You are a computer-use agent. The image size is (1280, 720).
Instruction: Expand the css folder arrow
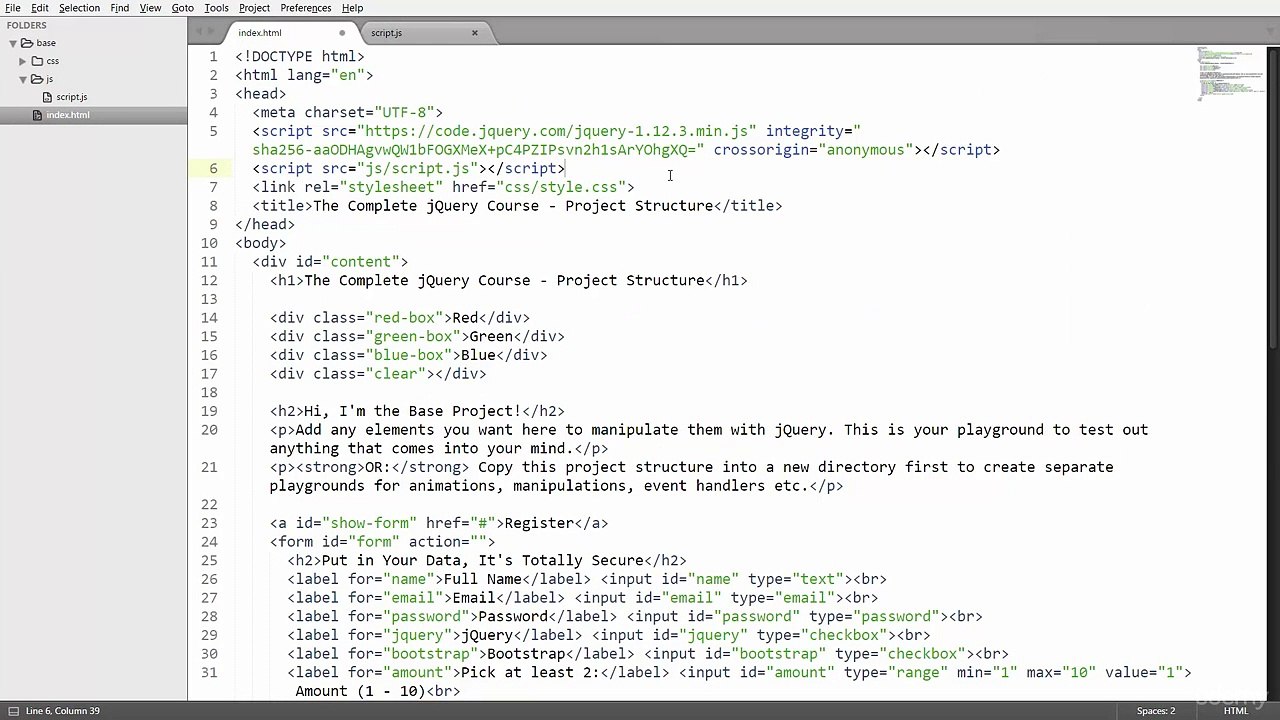22,61
